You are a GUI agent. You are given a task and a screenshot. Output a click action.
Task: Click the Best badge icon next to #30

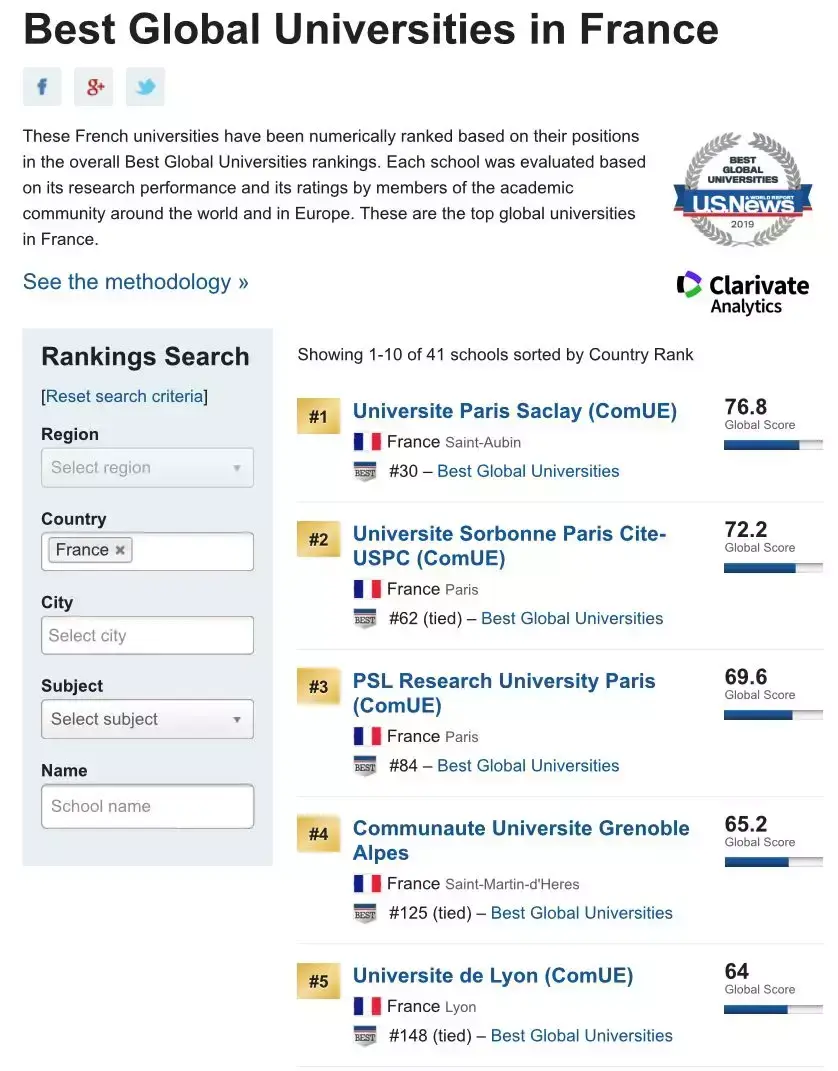[x=365, y=471]
